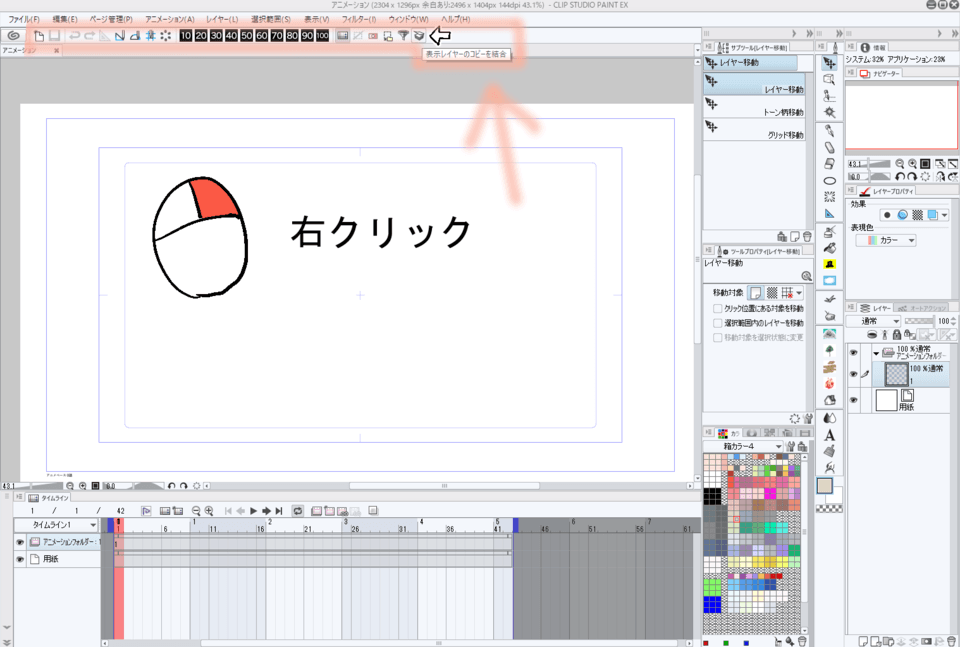The height and width of the screenshot is (647, 960).
Task: Click the Undo arrow icon
Action: [x=75, y=36]
